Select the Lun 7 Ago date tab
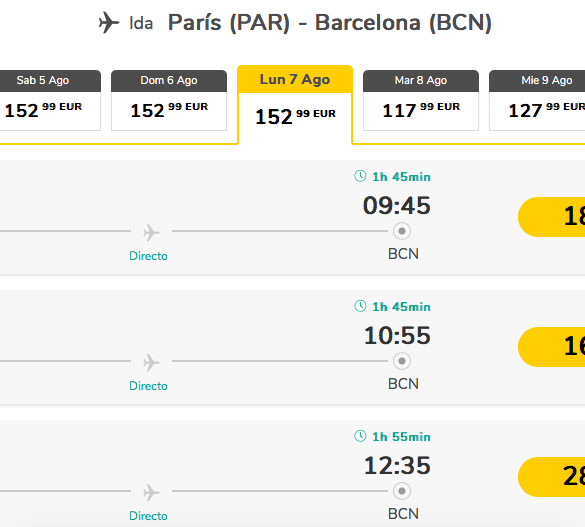Image resolution: width=585 pixels, height=527 pixels. [x=295, y=104]
